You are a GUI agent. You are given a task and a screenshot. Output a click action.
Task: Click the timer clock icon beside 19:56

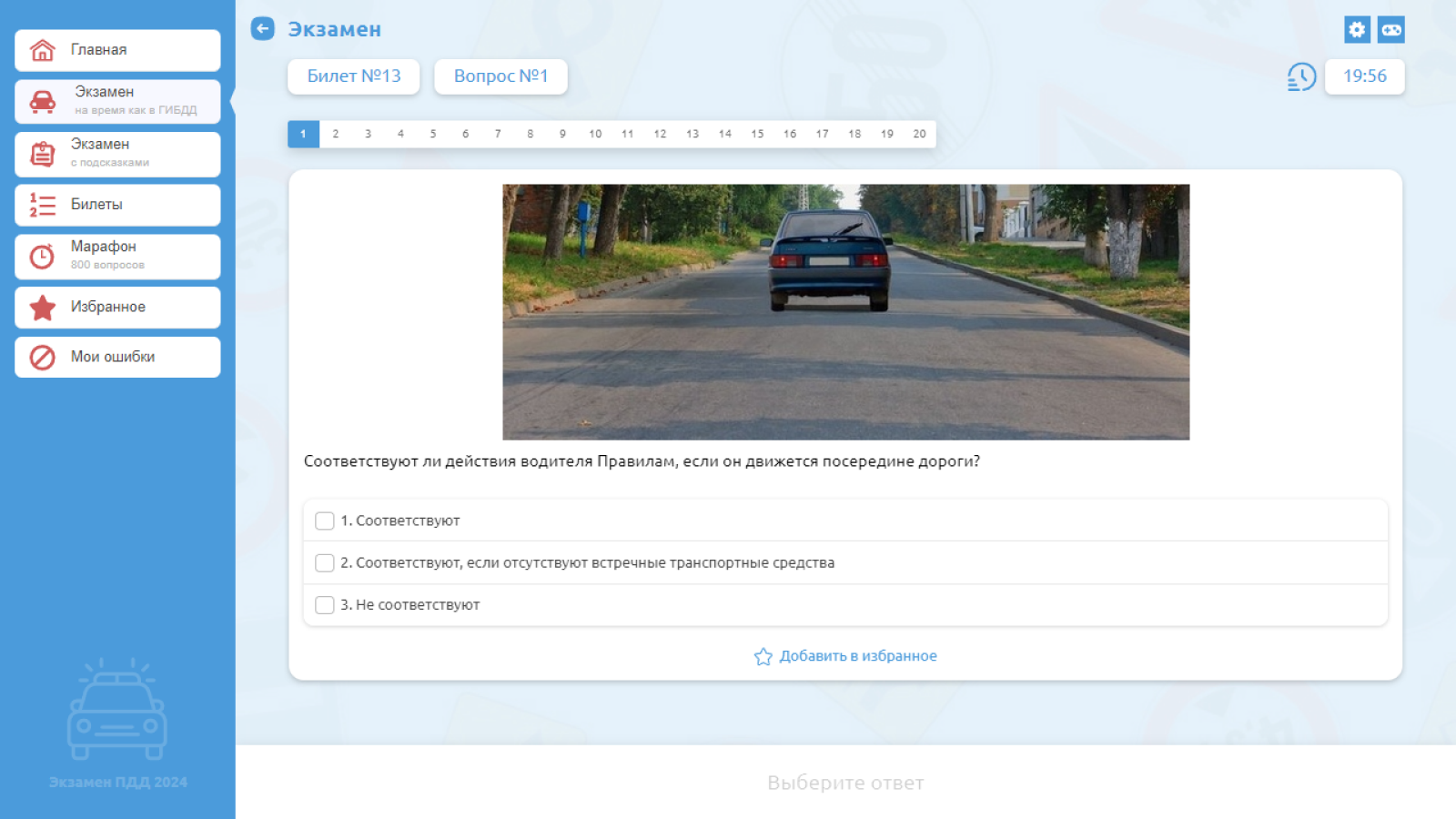click(x=1300, y=76)
